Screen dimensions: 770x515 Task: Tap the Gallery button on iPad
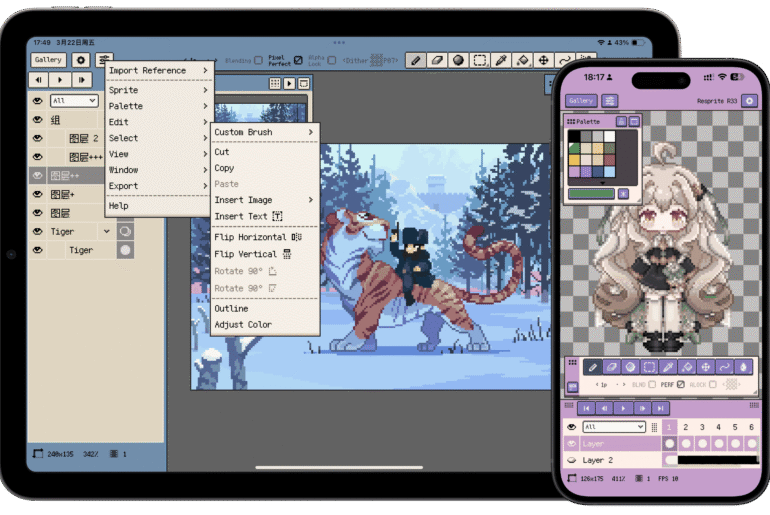tap(48, 60)
